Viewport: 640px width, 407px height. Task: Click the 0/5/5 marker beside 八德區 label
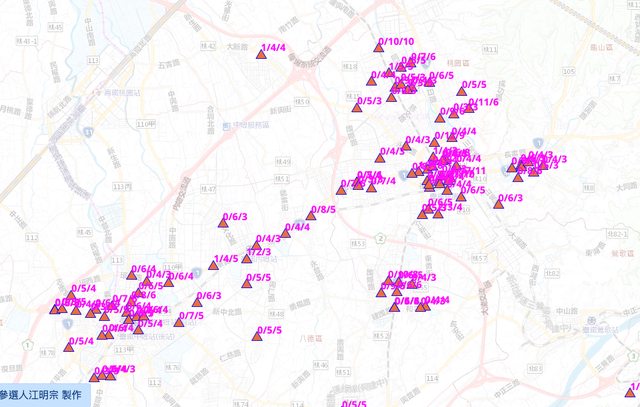[x=258, y=337]
